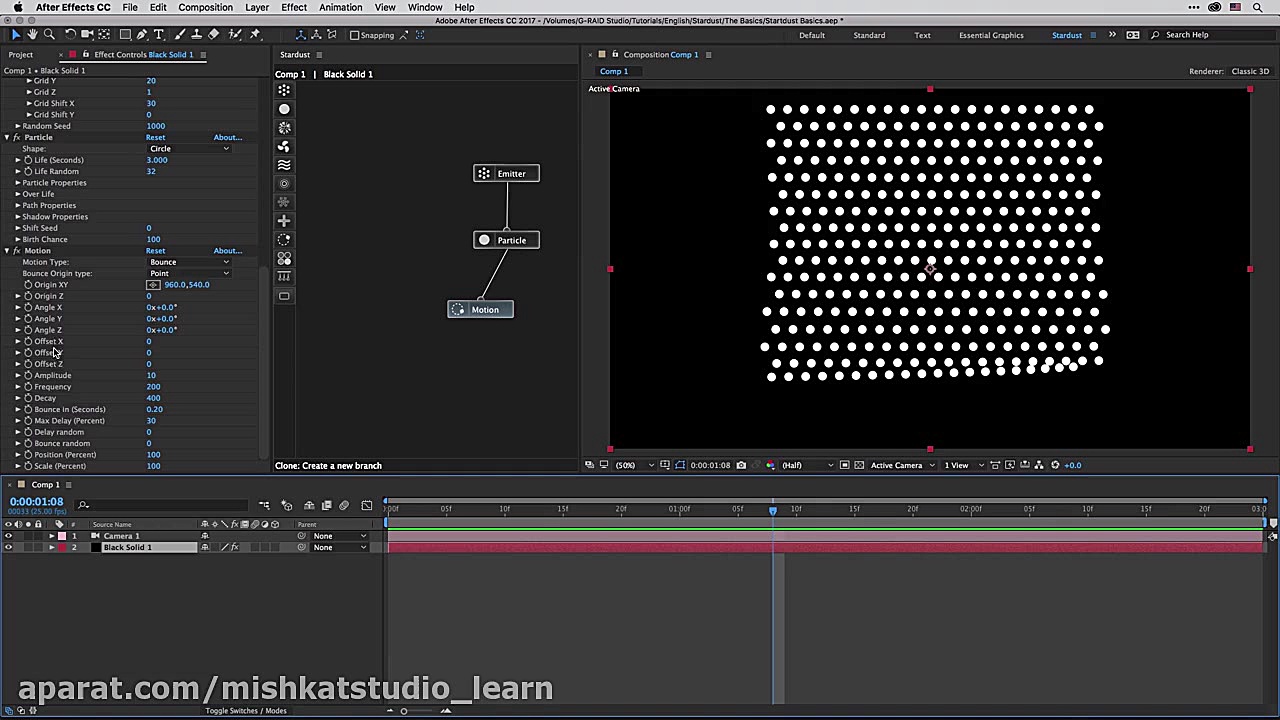Image resolution: width=1280 pixels, height=720 pixels.
Task: Select the Hand tool
Action: [33, 34]
